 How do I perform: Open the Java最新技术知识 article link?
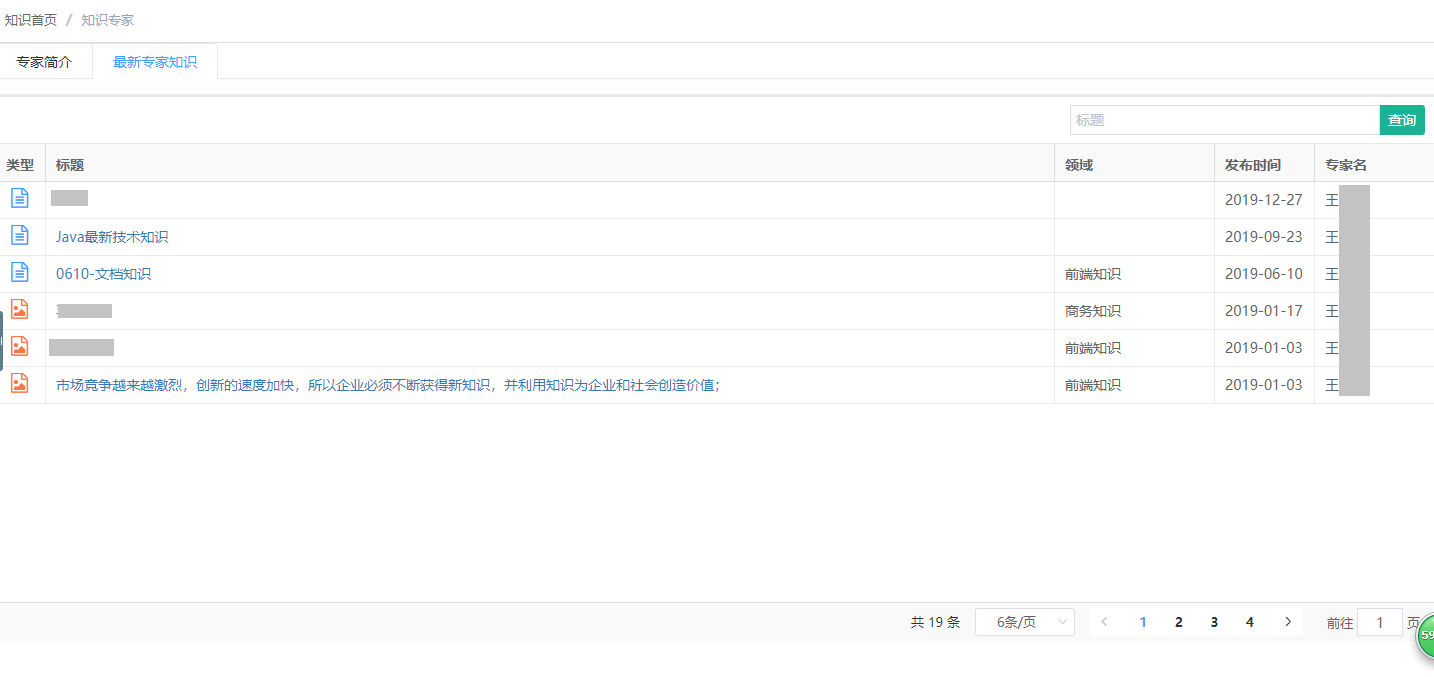point(112,237)
